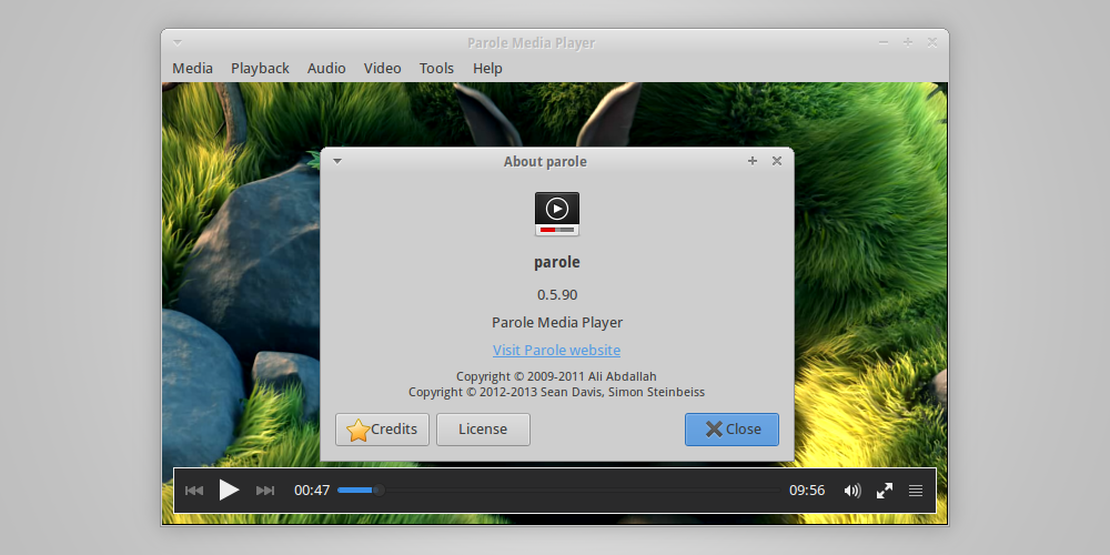This screenshot has width=1110, height=555.
Task: Open the Tools menu
Action: tap(436, 68)
